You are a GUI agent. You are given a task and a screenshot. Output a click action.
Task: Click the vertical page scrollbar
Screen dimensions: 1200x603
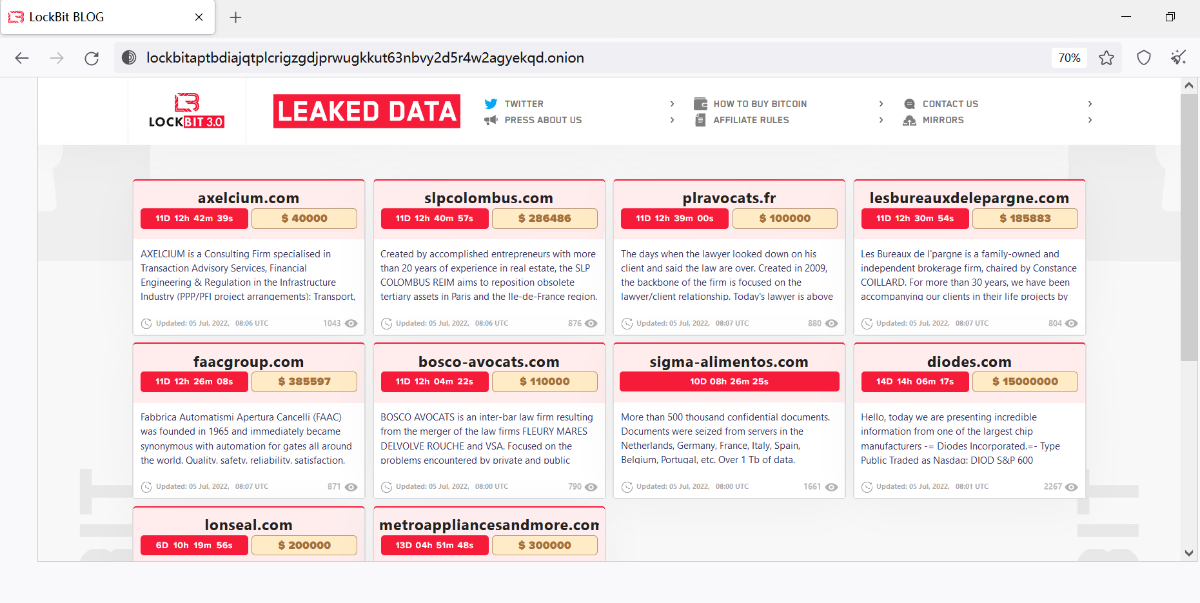point(1189,230)
